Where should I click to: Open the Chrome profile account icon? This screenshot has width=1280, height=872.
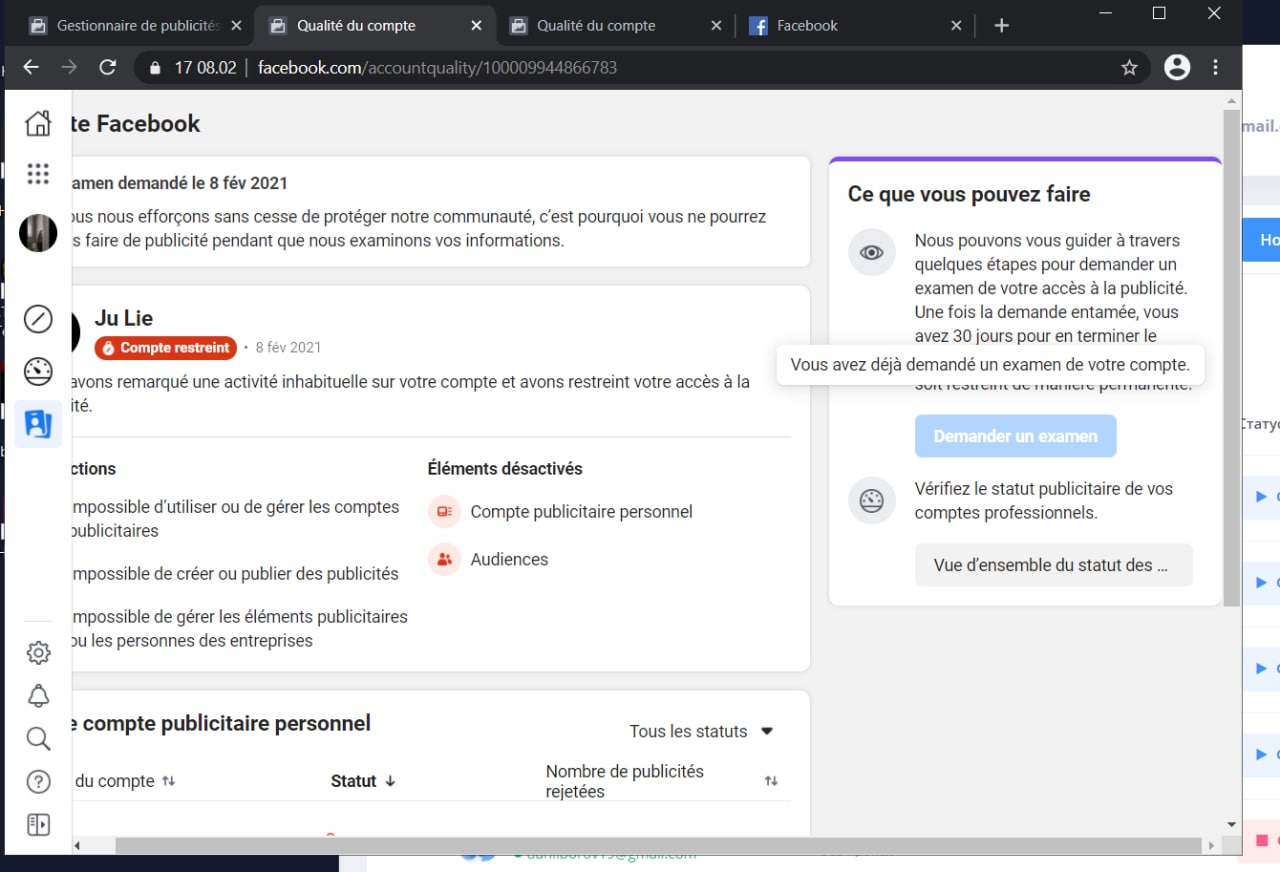click(x=1177, y=67)
